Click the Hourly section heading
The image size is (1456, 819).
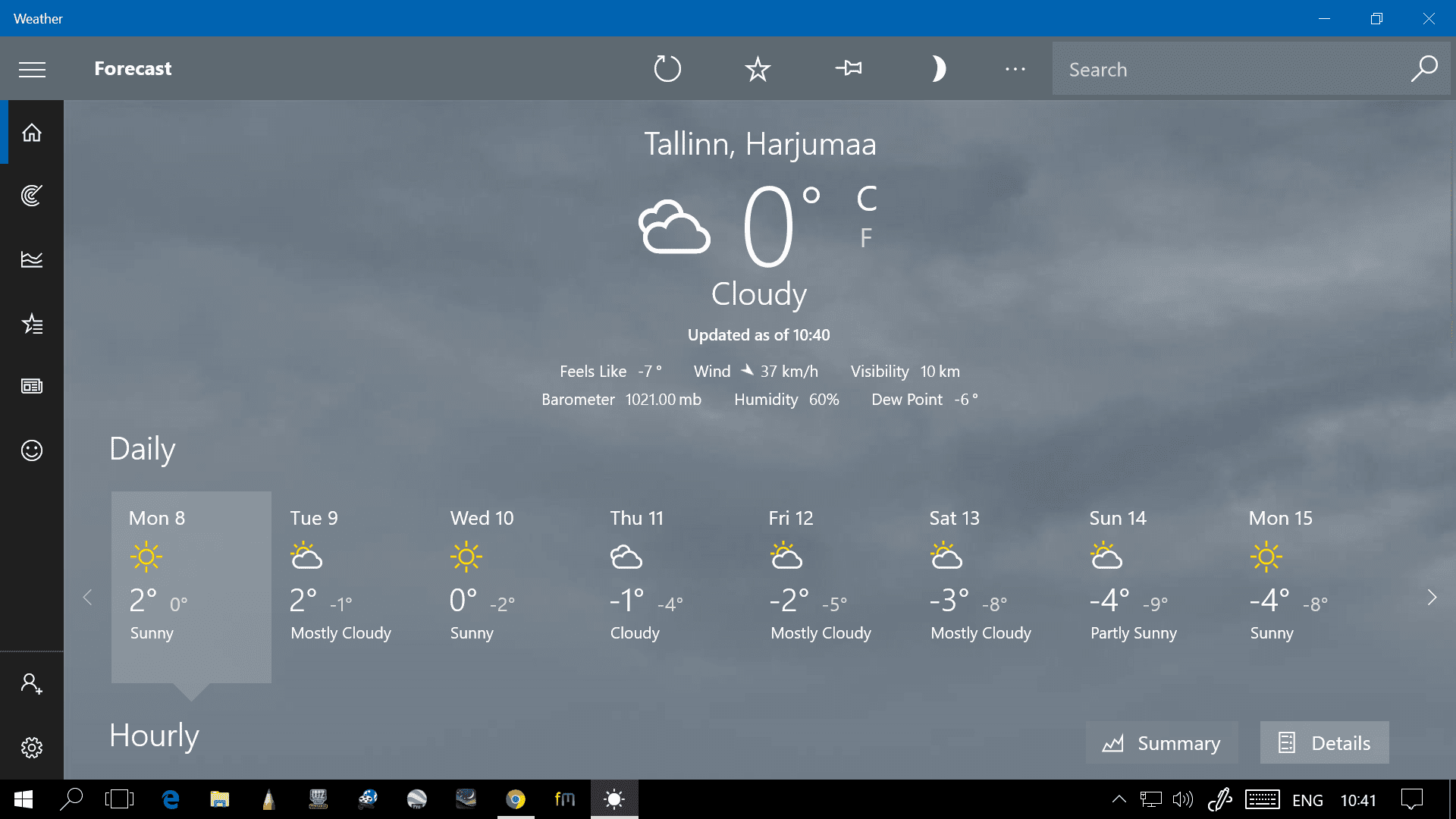(x=154, y=736)
